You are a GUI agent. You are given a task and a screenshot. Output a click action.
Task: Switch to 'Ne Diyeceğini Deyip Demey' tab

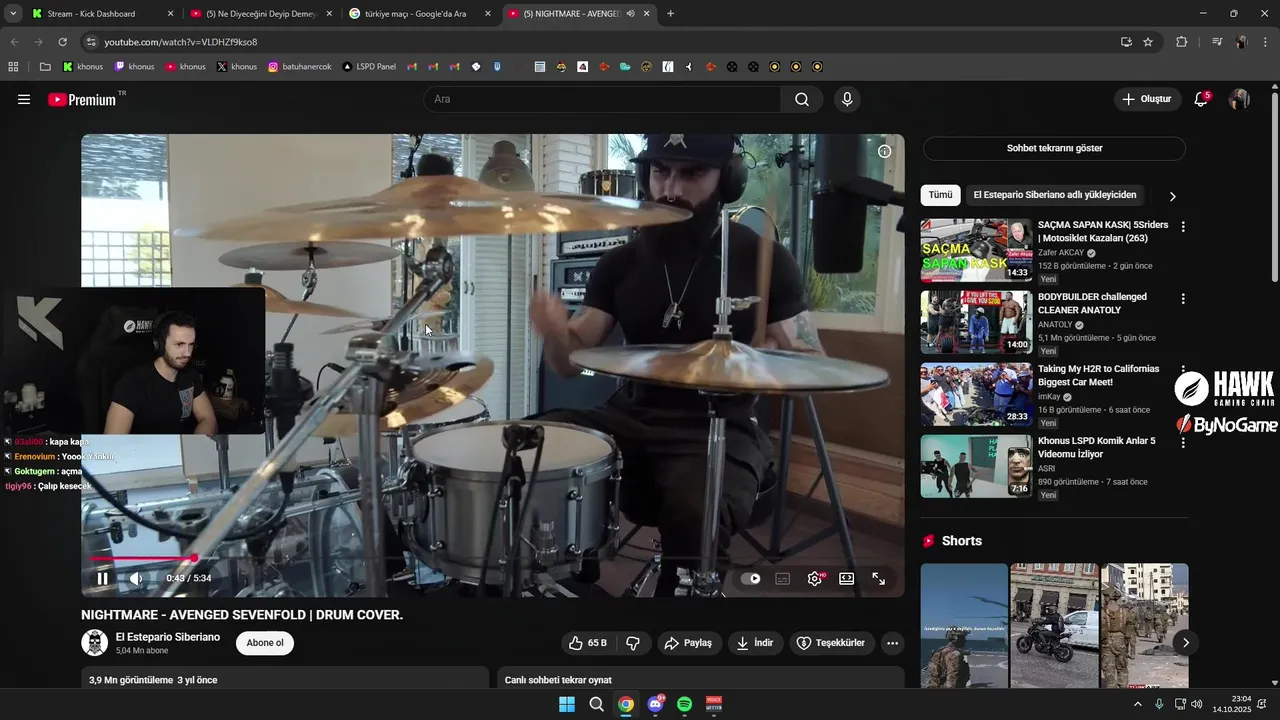point(262,14)
